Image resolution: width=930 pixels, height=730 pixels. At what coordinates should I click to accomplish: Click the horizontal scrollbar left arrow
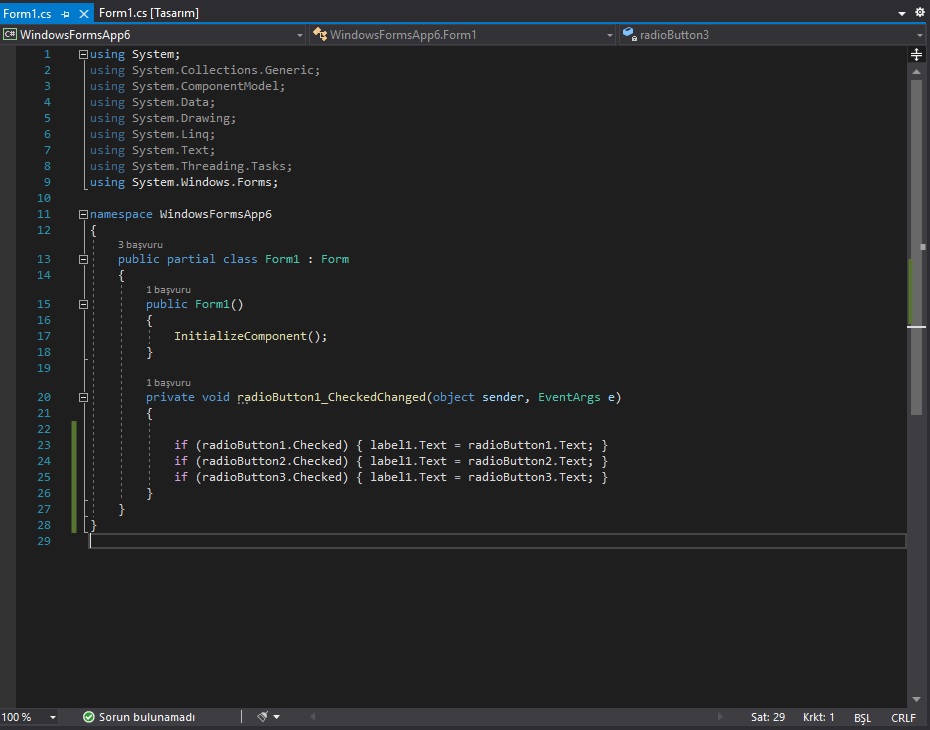[313, 717]
